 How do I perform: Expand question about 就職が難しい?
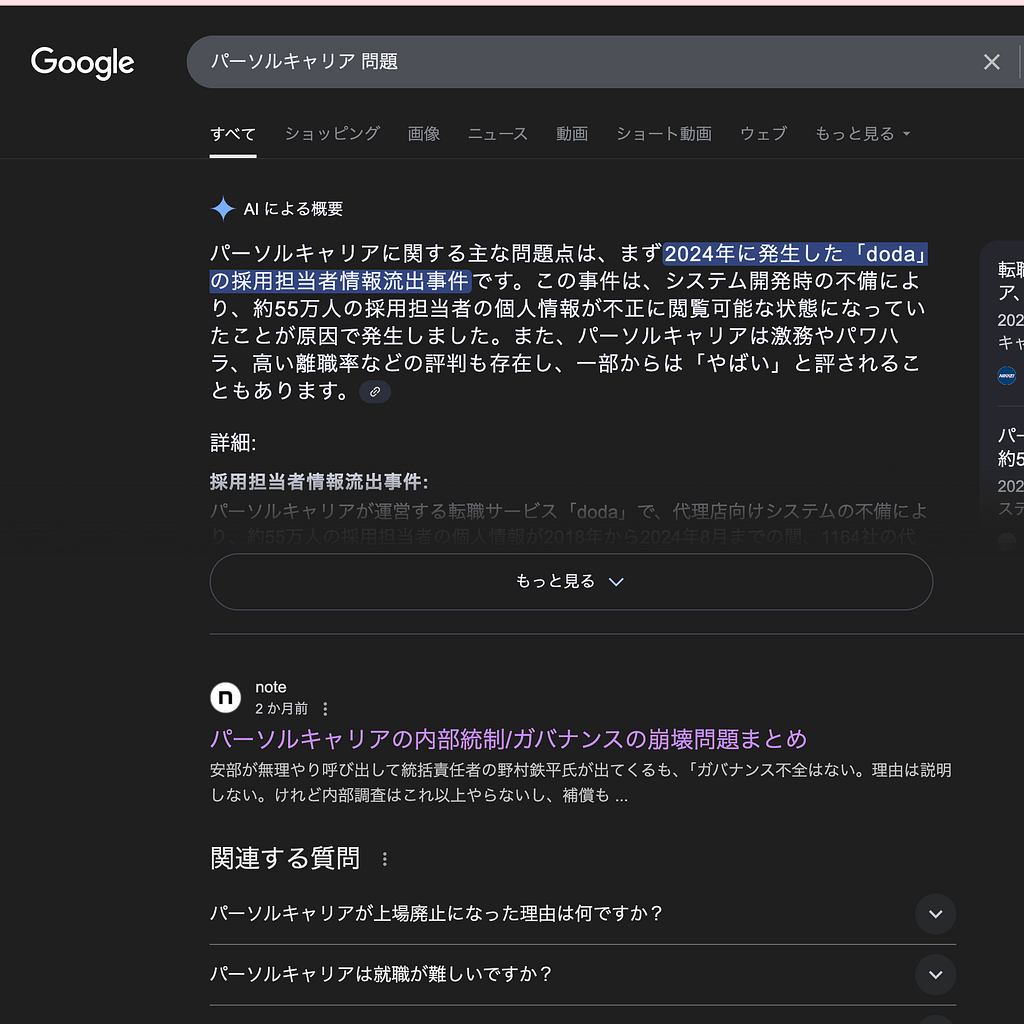click(x=935, y=974)
